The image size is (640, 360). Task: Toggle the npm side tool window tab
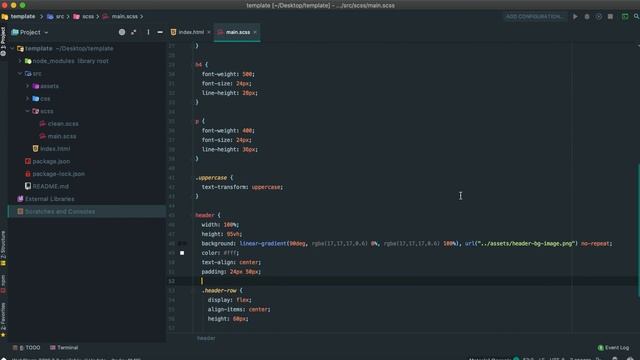click(3, 284)
